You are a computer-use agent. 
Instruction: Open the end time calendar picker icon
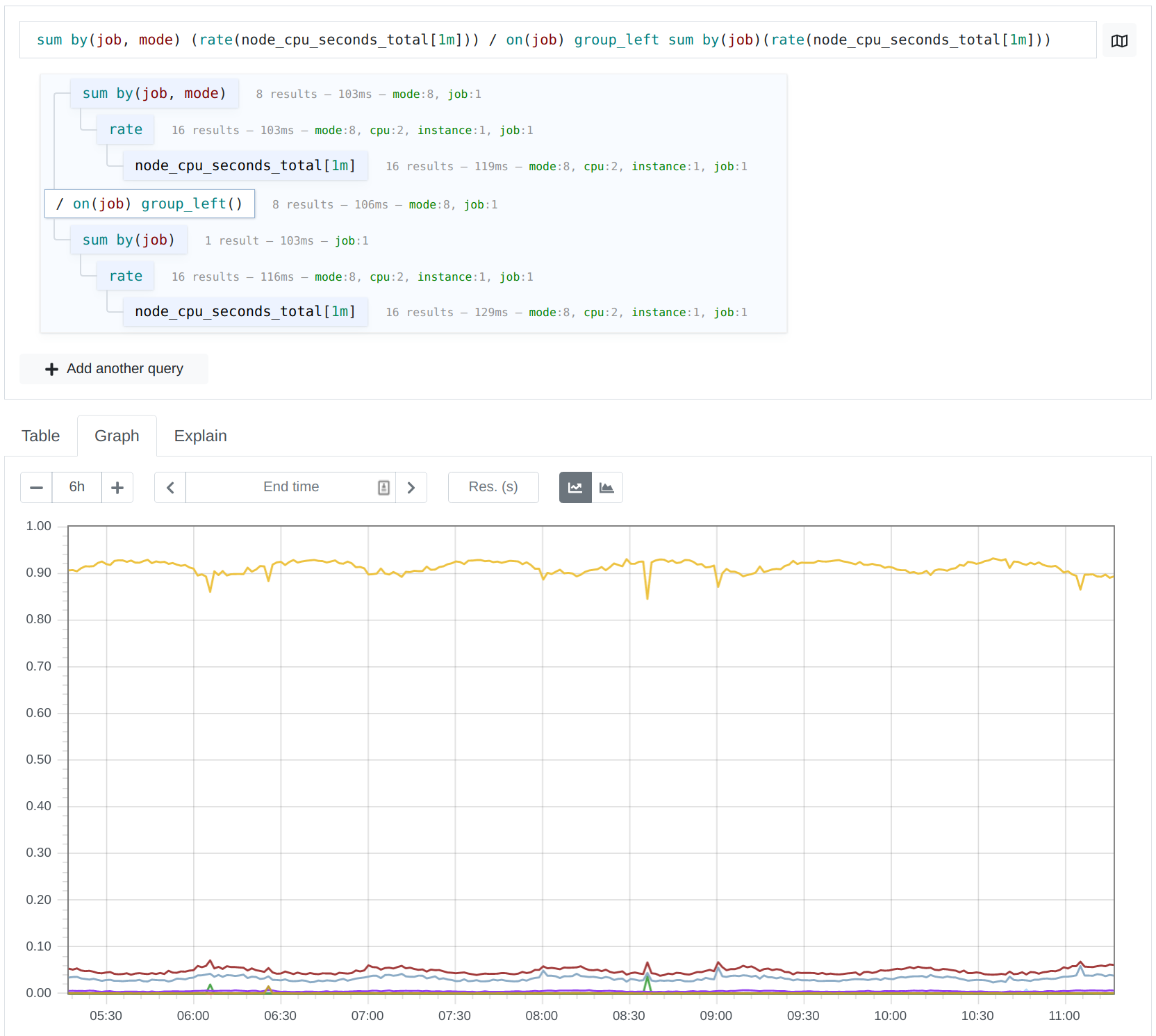[383, 488]
